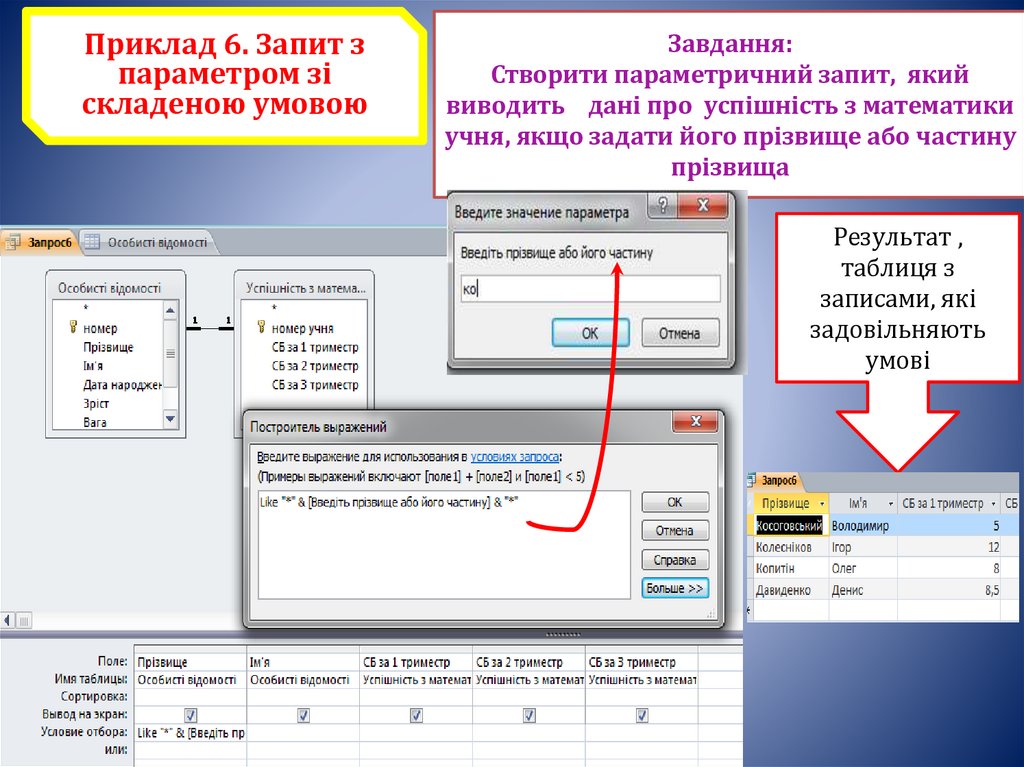Switch to the Особисті відомості tab

(x=148, y=242)
